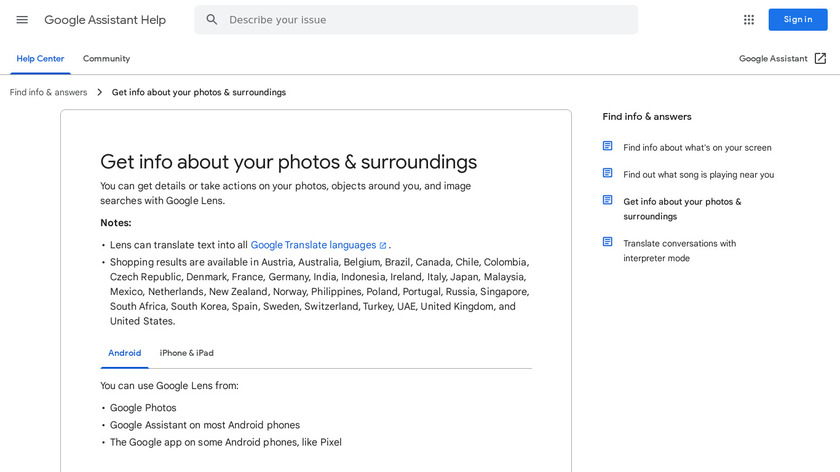Viewport: 840px width, 472px height.
Task: Select the iPhone & iPad tab
Action: 186,353
